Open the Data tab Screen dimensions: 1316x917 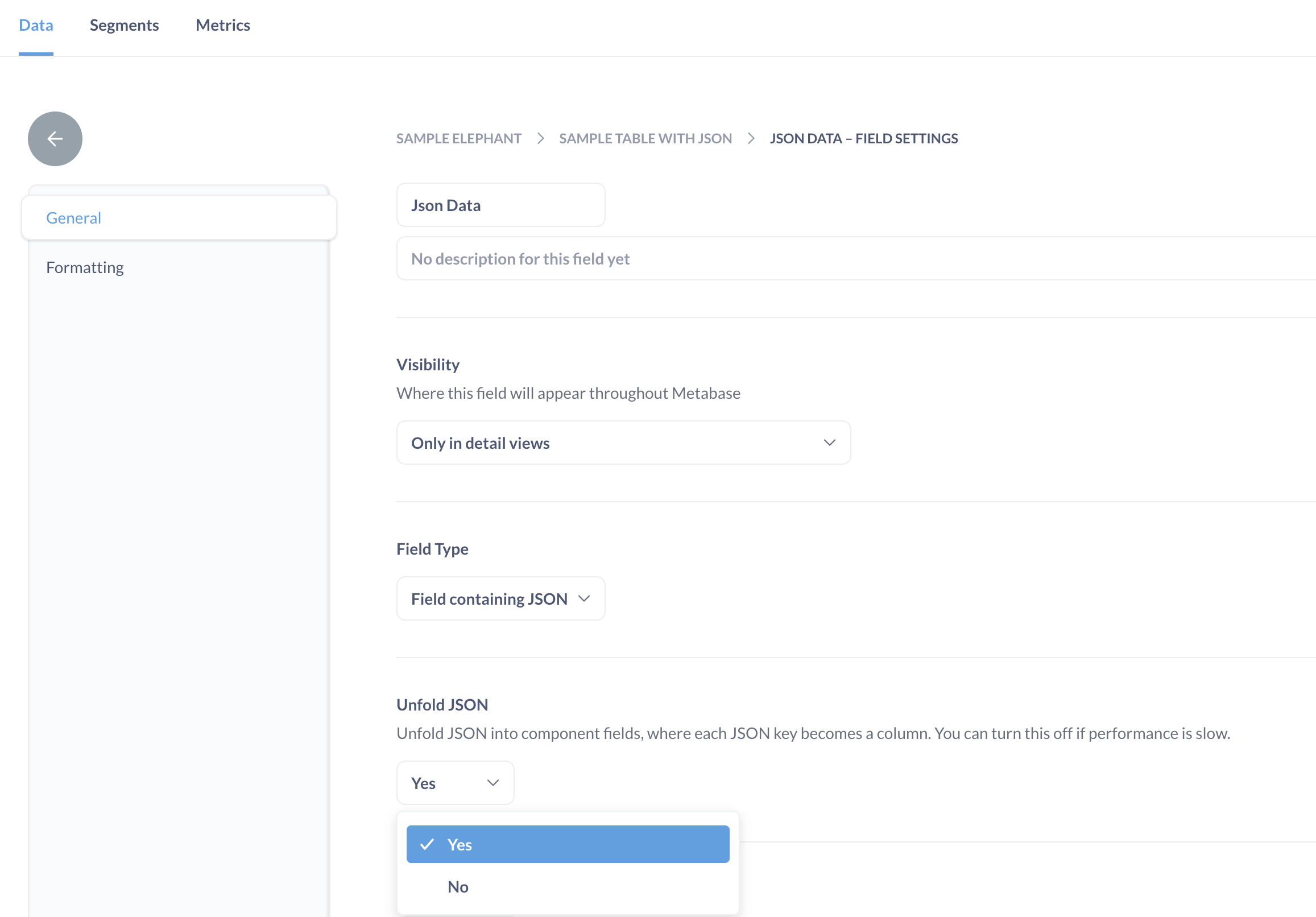[36, 25]
